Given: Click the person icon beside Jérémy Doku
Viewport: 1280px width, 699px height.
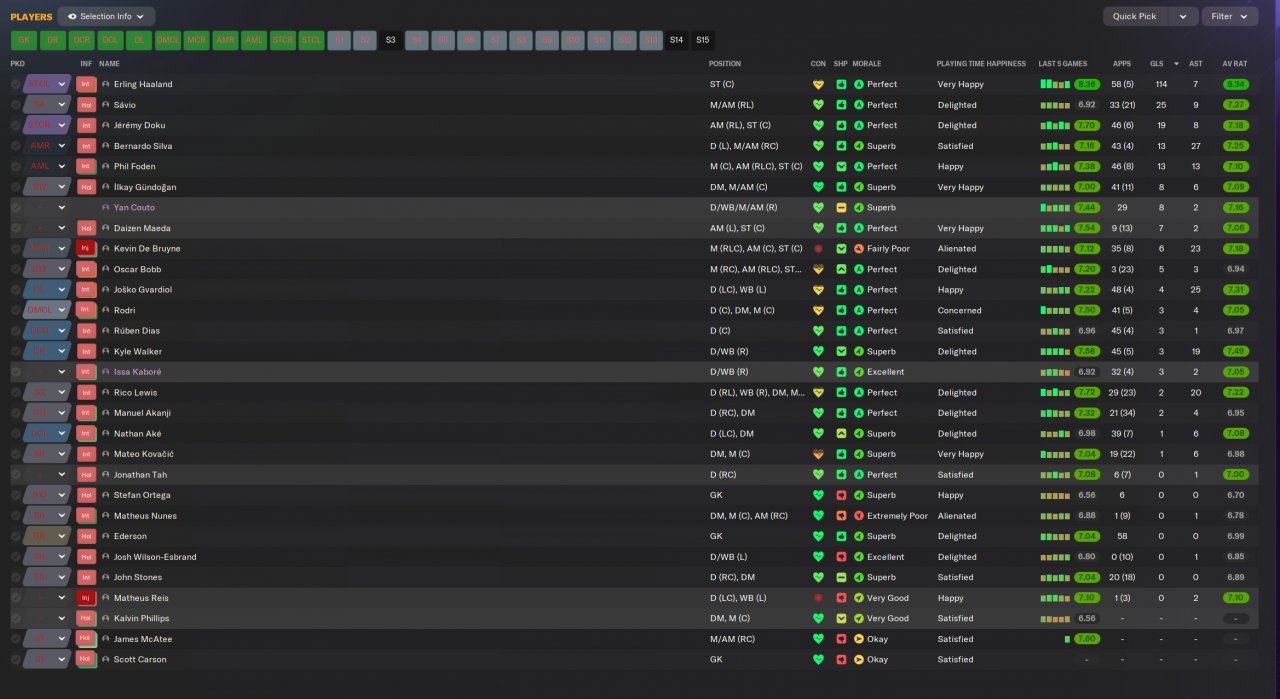Looking at the screenshot, I should [106, 125].
